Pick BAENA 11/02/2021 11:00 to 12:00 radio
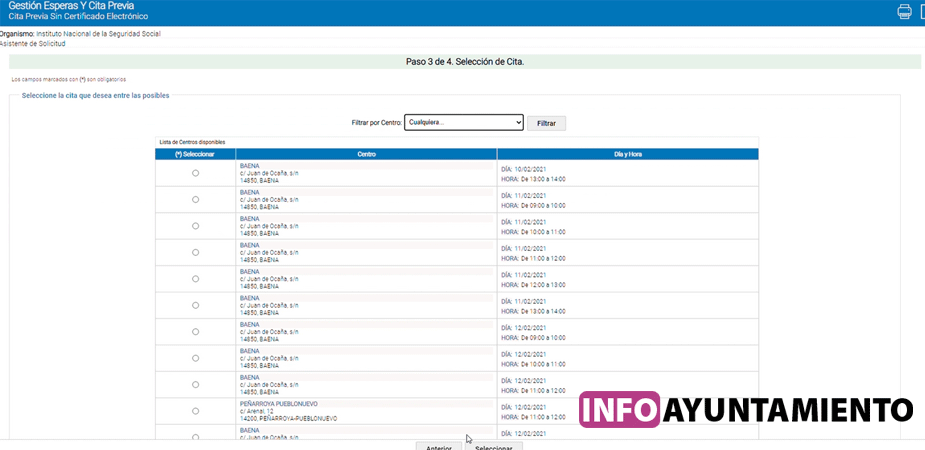The width and height of the screenshot is (925, 450). click(x=195, y=252)
